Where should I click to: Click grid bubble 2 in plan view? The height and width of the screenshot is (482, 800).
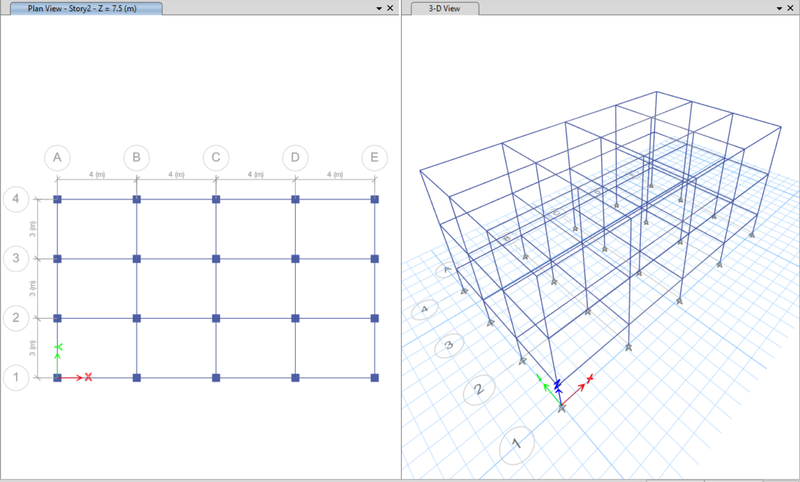[x=16, y=318]
